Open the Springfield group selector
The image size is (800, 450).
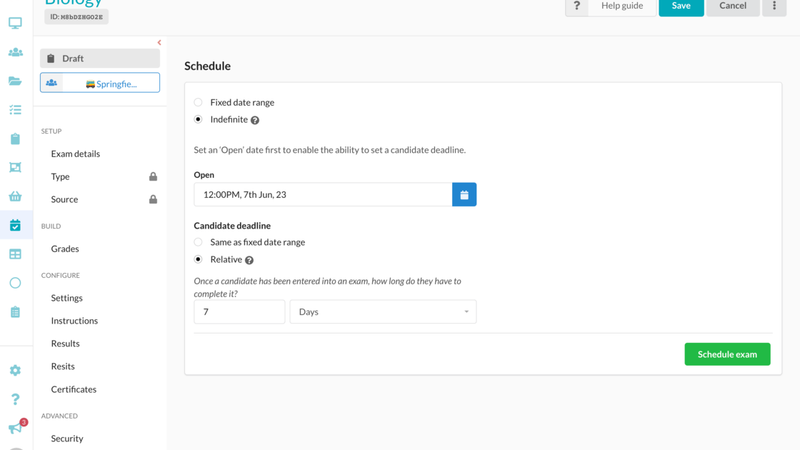tap(100, 83)
